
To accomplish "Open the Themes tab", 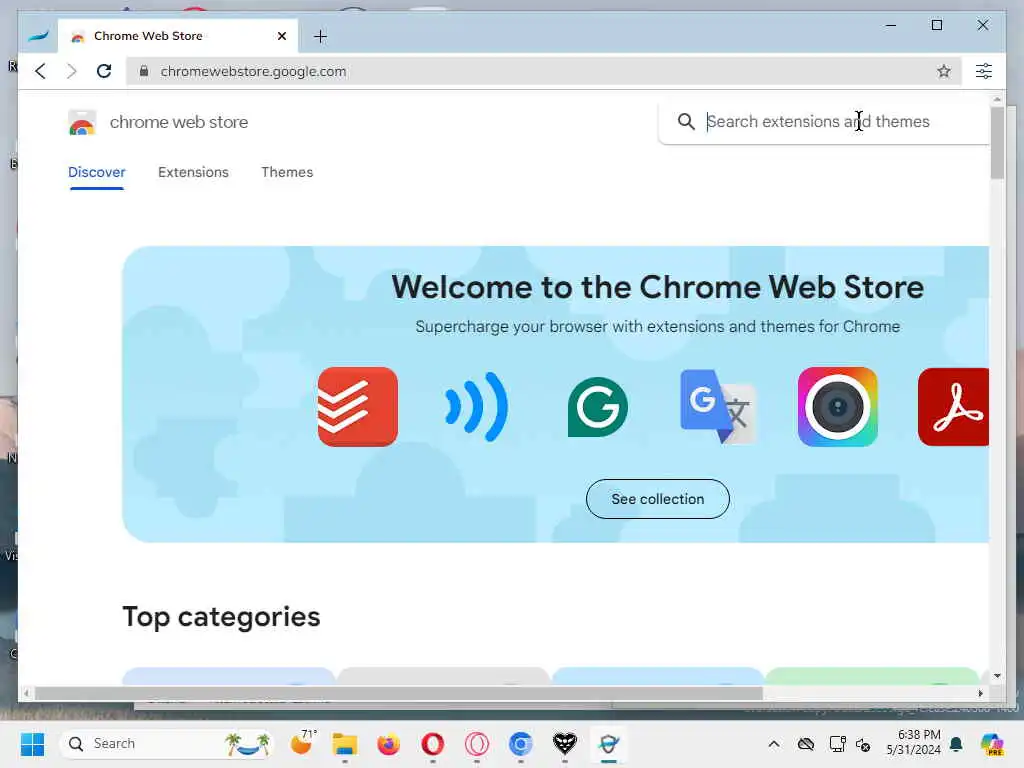I will 287,172.
